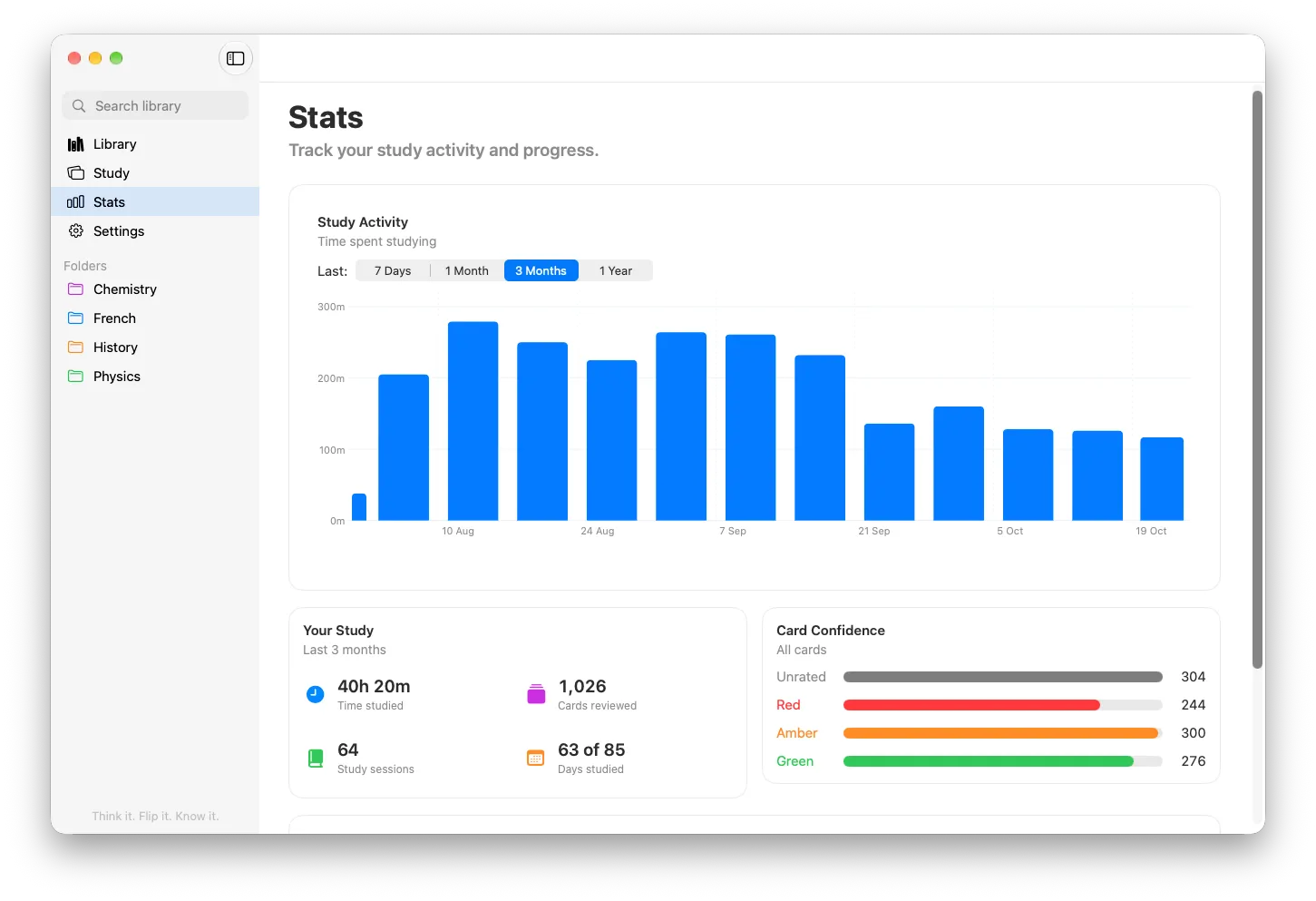Click the blue clock Time studied icon
Screen dimensions: 1316x901
click(316, 695)
